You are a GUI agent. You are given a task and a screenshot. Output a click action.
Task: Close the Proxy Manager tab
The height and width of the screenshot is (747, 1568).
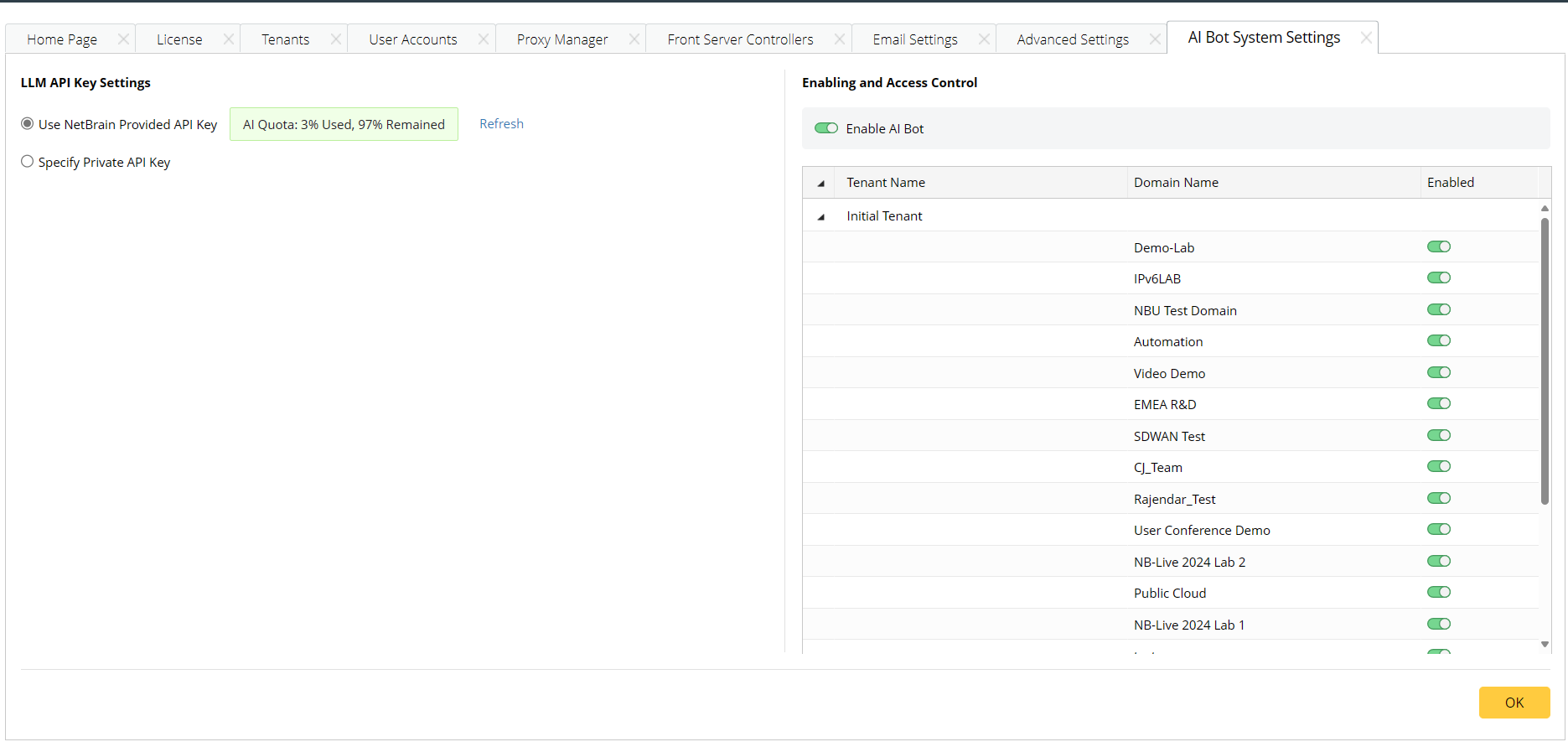coord(634,39)
